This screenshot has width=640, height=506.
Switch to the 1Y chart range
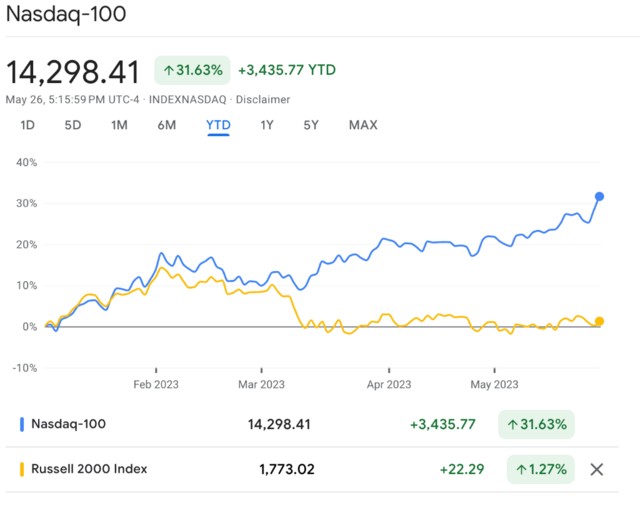coord(267,125)
